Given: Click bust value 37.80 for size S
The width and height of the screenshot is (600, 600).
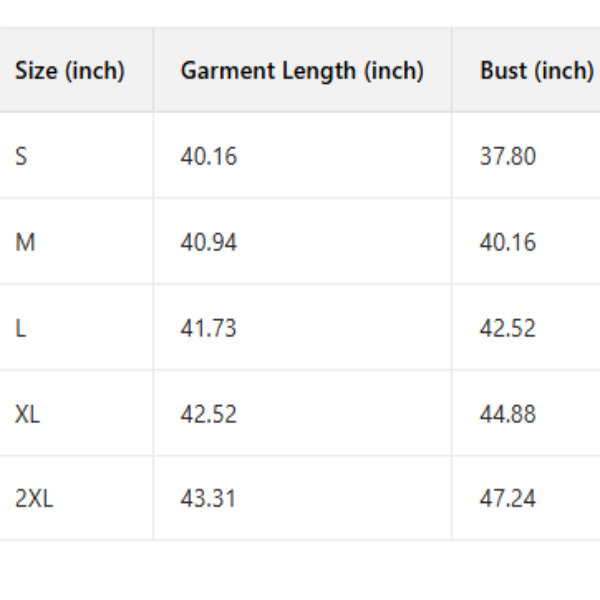Looking at the screenshot, I should click(508, 156).
